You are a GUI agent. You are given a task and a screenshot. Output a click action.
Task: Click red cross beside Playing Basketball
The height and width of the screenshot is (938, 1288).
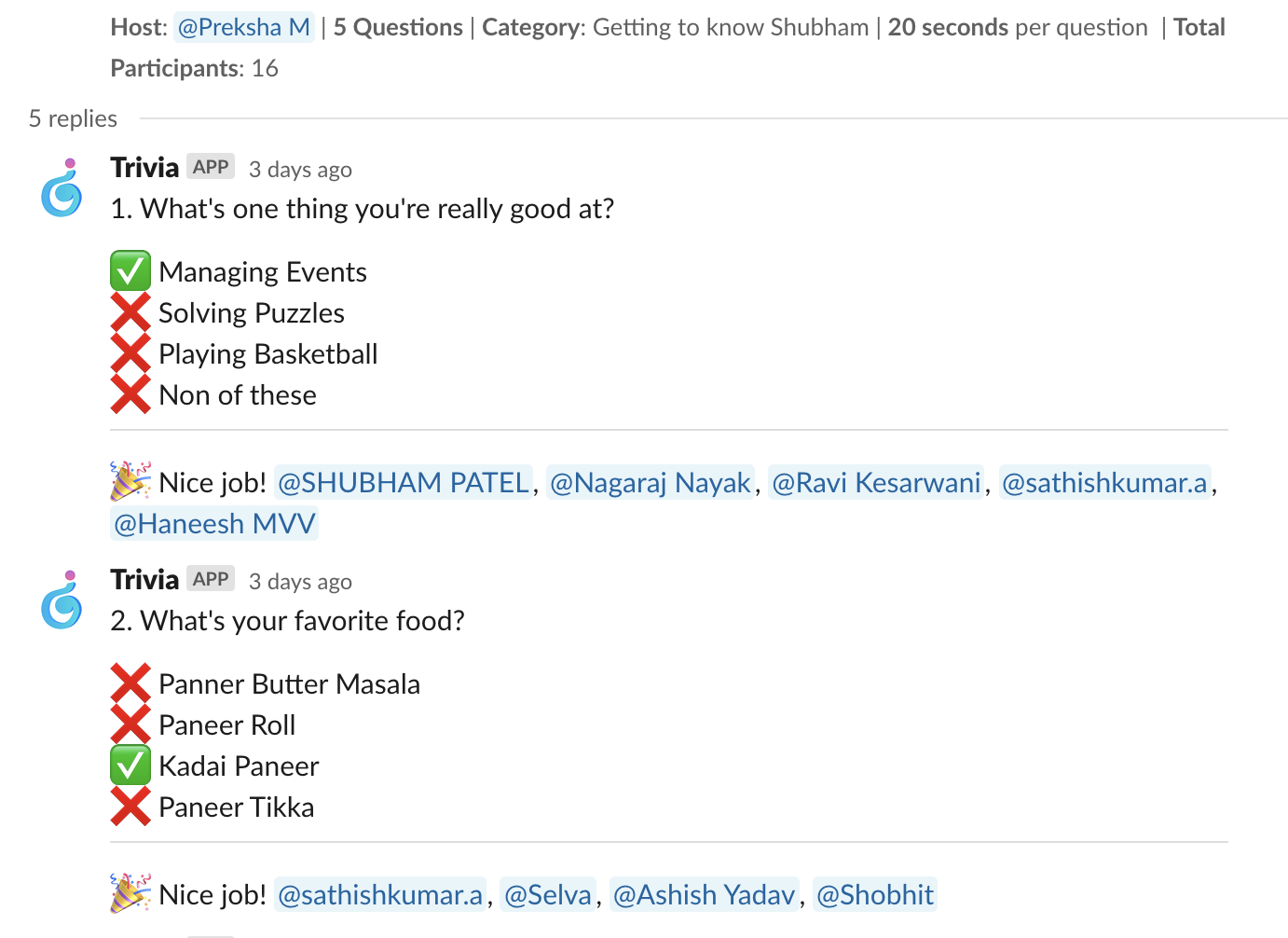[x=130, y=353]
